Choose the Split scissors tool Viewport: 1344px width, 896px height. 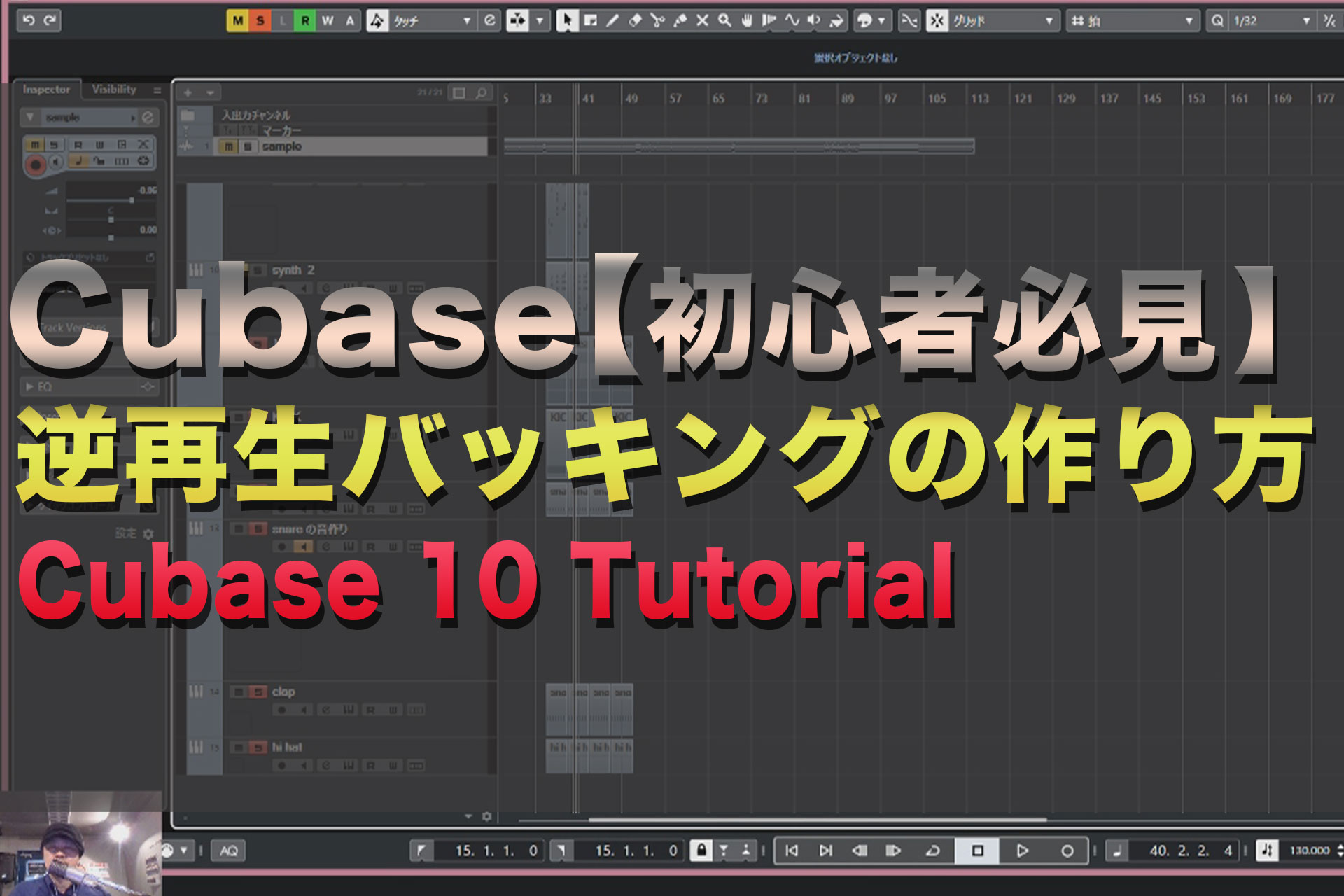click(657, 21)
